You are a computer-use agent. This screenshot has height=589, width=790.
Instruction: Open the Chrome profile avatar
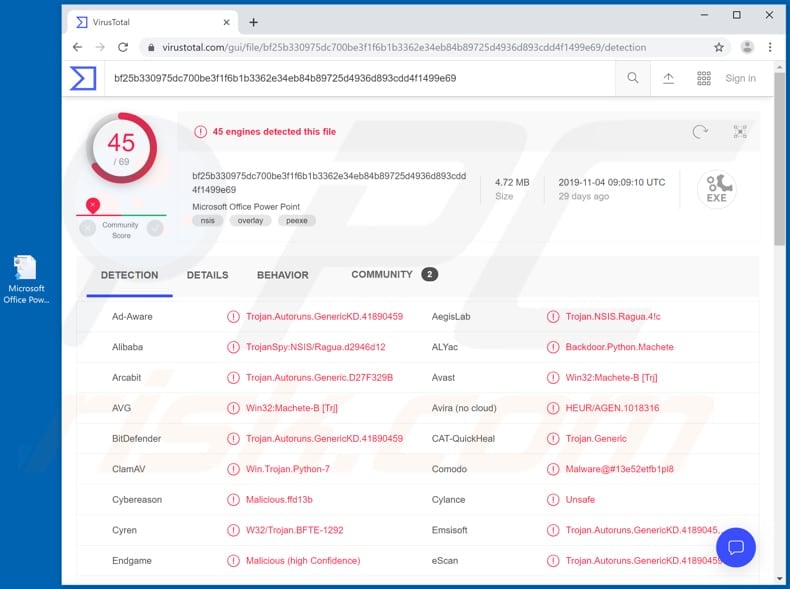(747, 47)
